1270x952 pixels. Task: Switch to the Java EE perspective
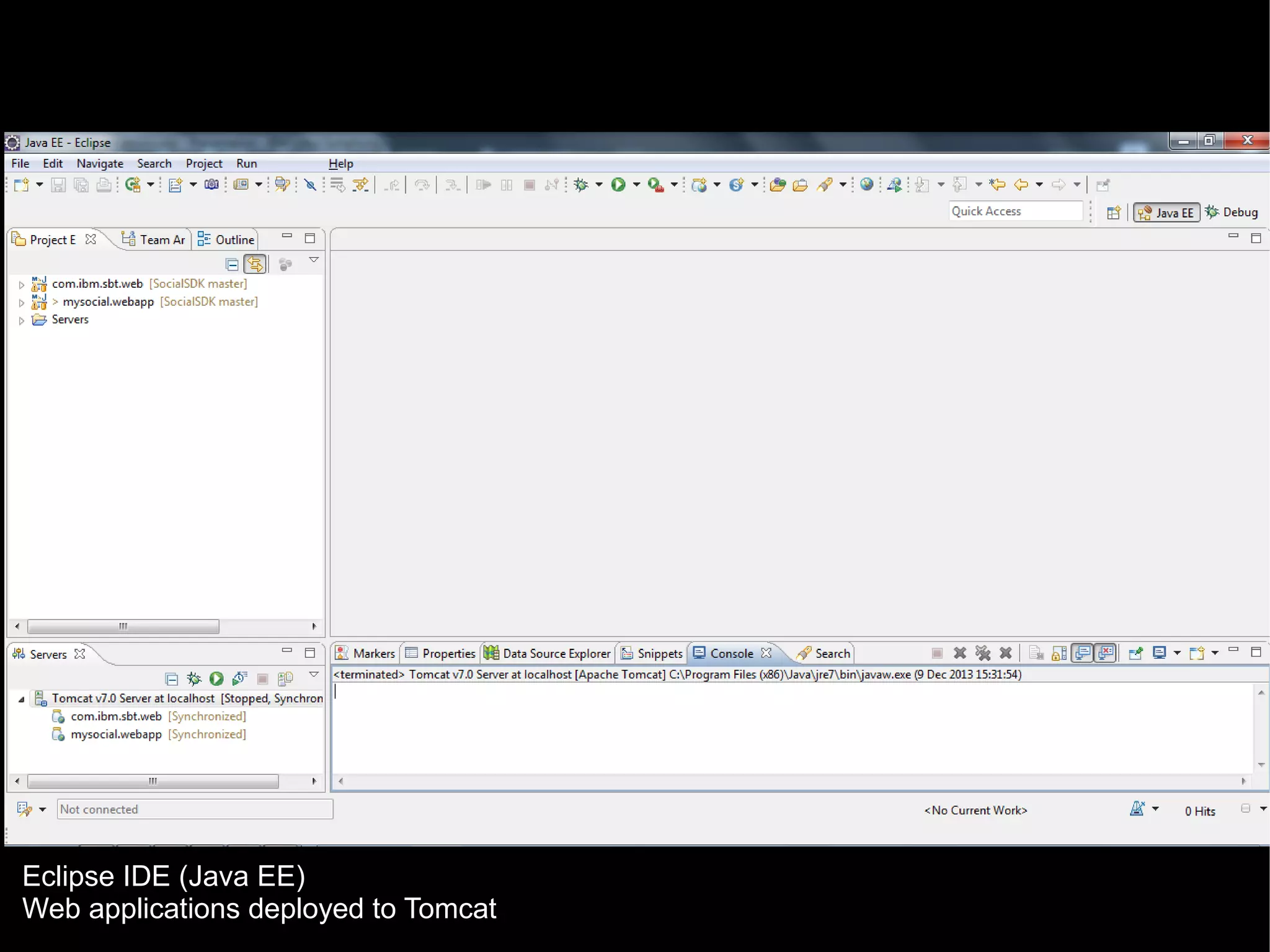(1166, 213)
